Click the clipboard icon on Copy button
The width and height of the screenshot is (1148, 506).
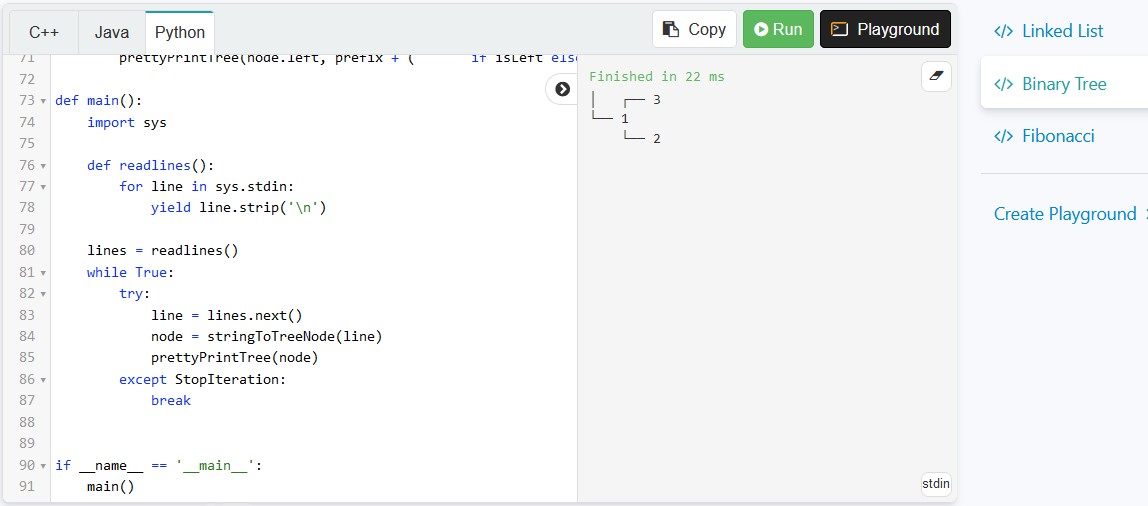click(x=671, y=29)
